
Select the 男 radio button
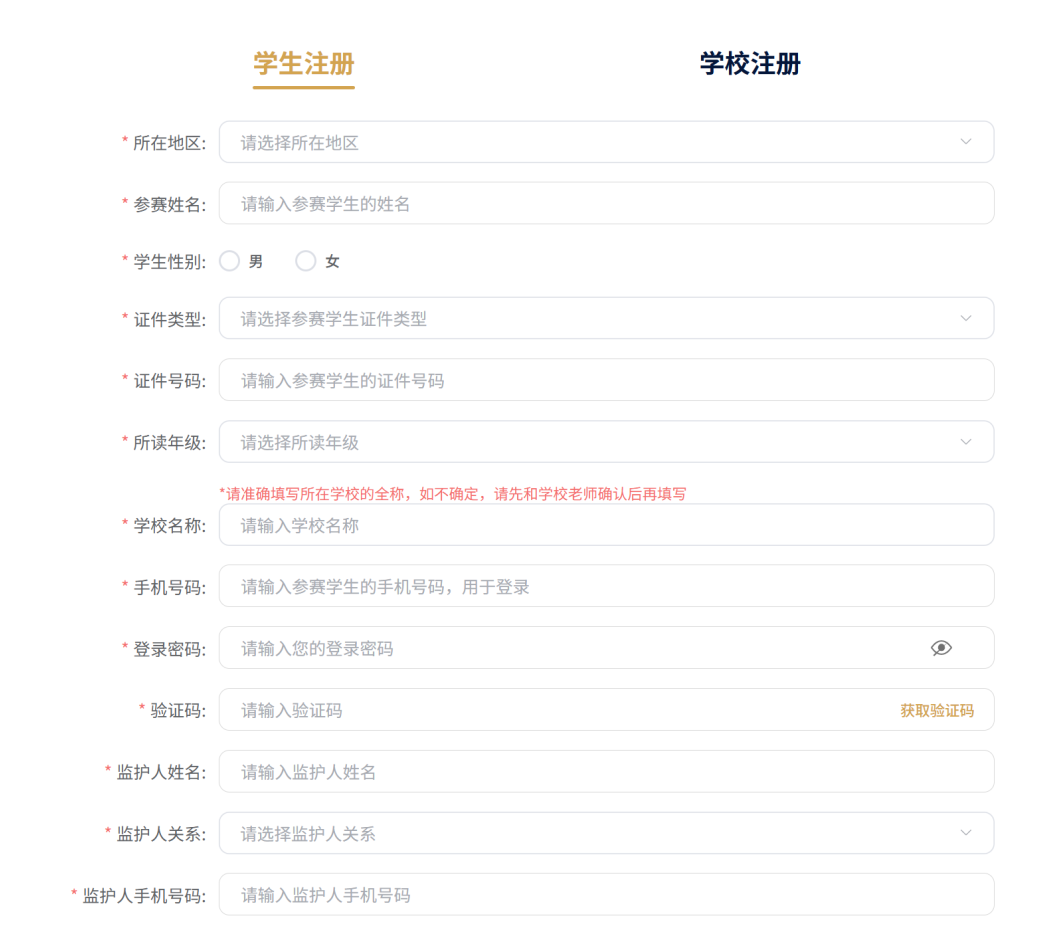tap(230, 261)
